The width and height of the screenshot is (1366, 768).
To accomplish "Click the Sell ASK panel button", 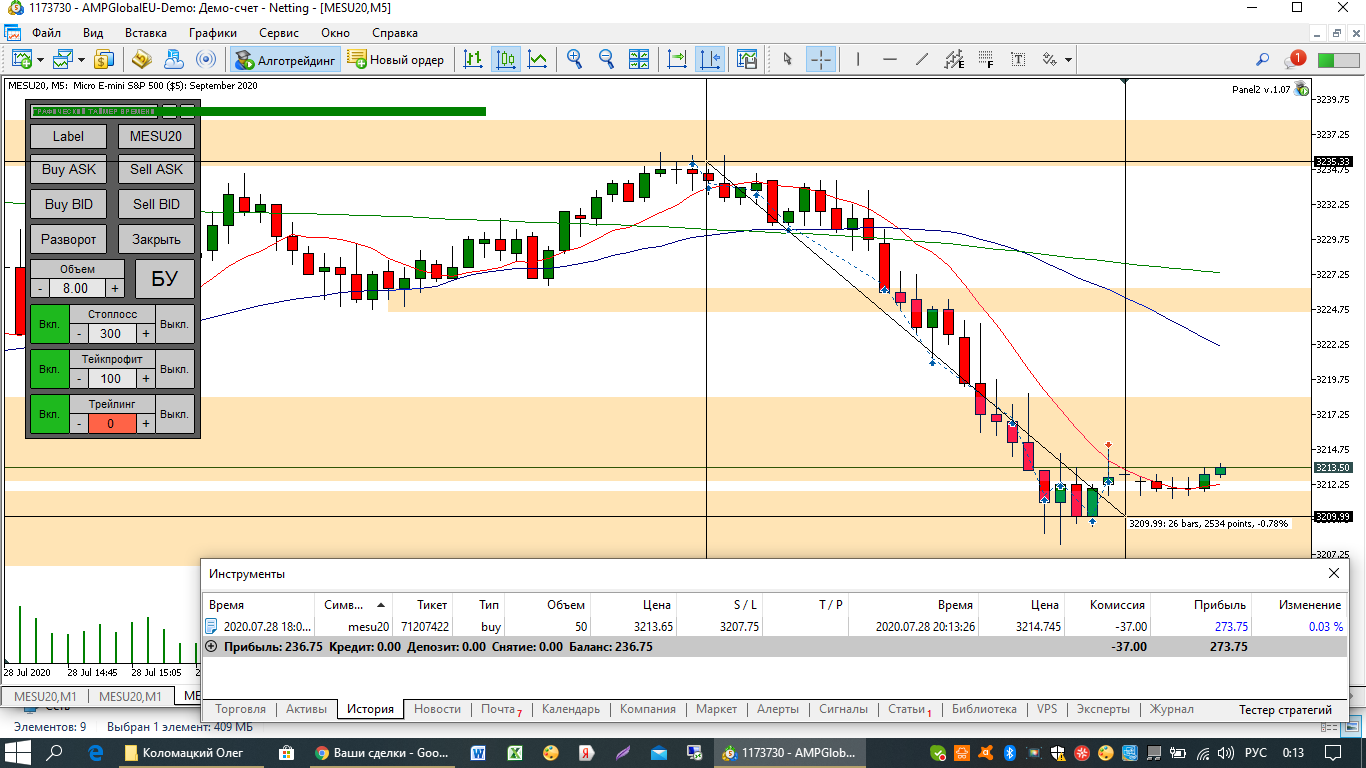I will tap(156, 169).
